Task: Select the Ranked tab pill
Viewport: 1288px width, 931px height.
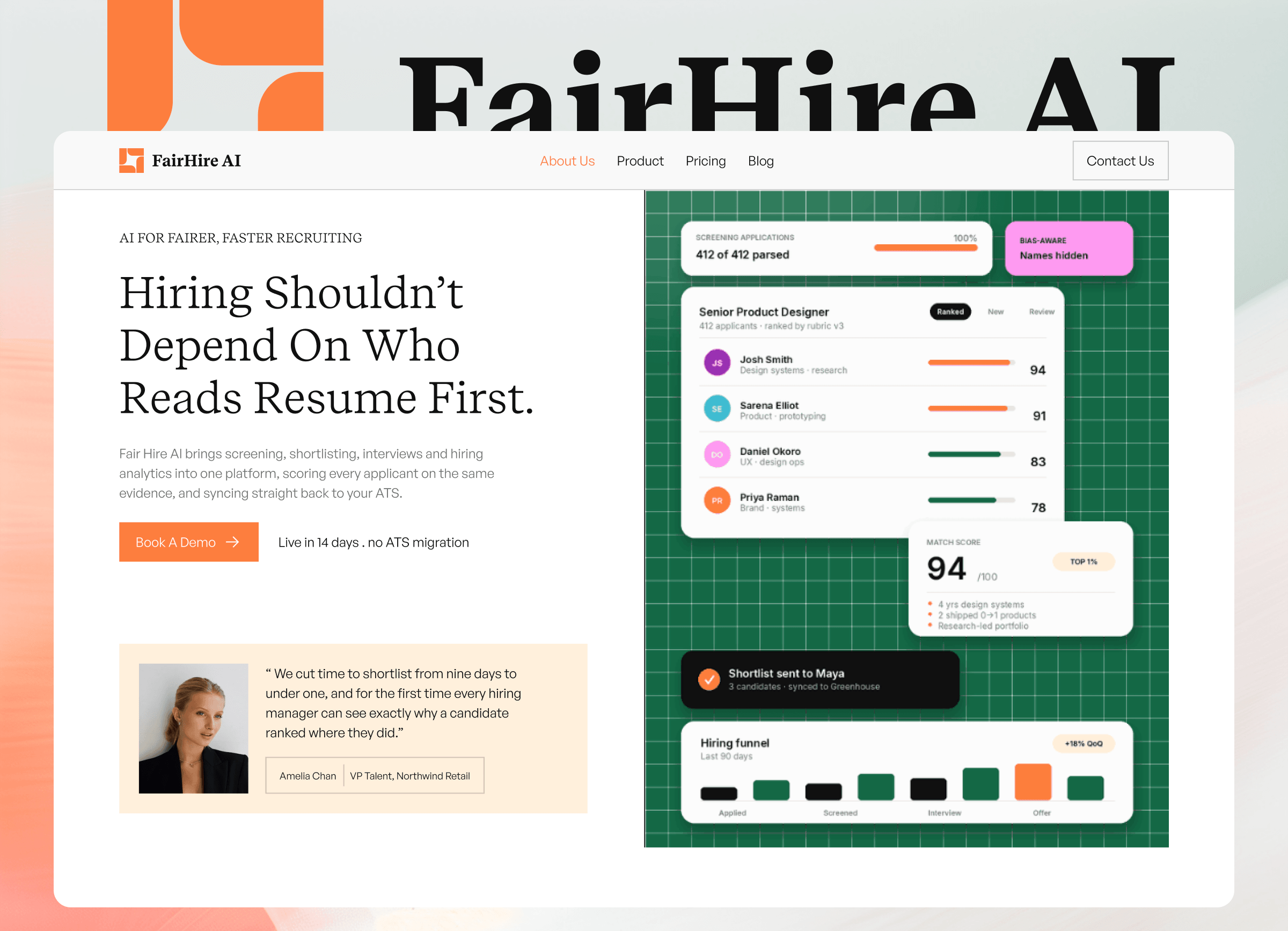Action: pos(950,312)
